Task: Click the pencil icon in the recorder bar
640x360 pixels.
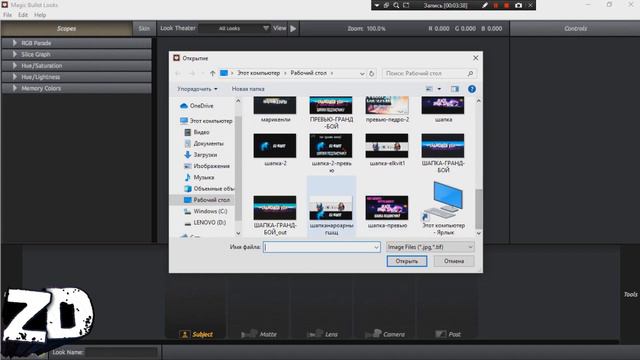Action: point(484,5)
